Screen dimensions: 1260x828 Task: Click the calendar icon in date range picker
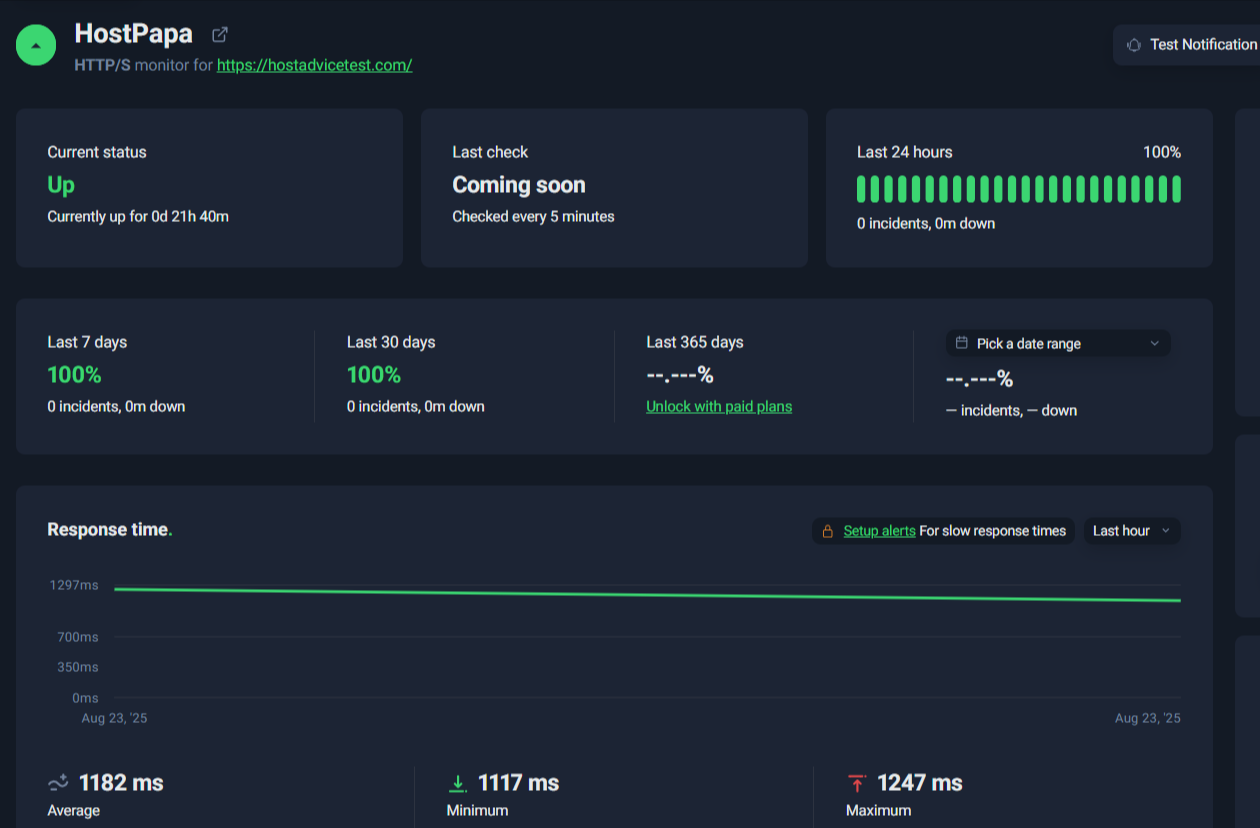point(962,343)
